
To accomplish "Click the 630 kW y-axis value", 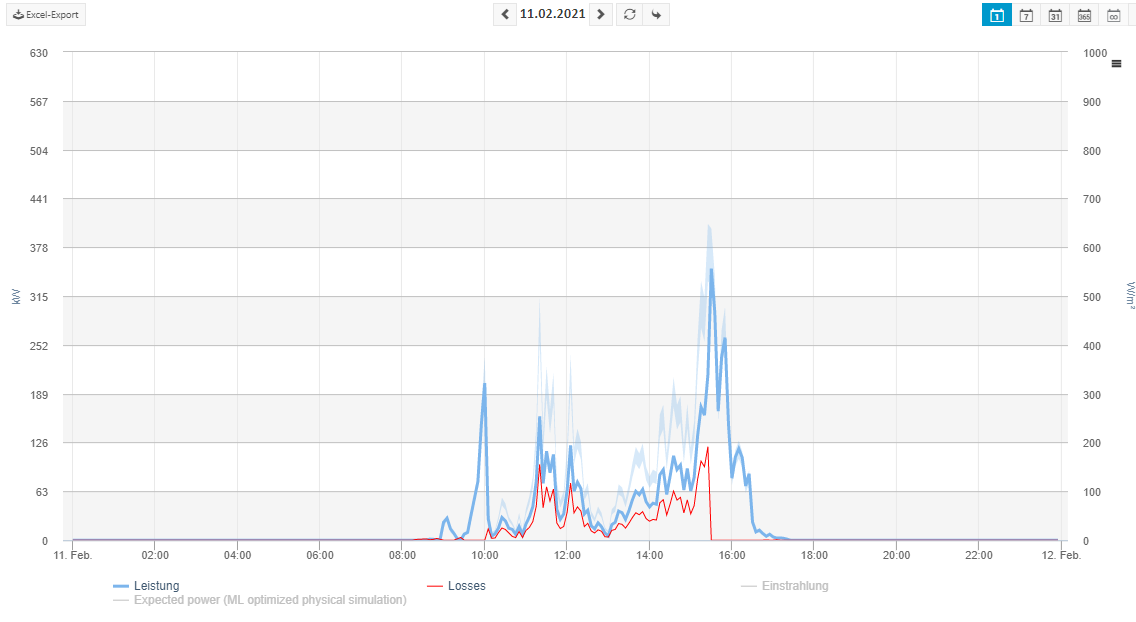I will pyautogui.click(x=39, y=53).
